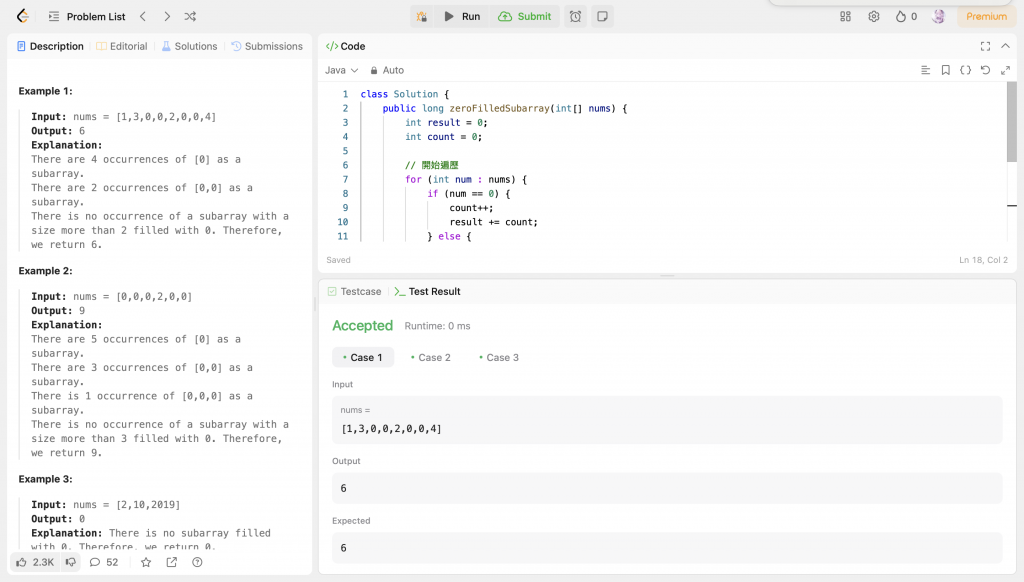Click the debugger bug icon
The image size is (1024, 582).
click(422, 16)
